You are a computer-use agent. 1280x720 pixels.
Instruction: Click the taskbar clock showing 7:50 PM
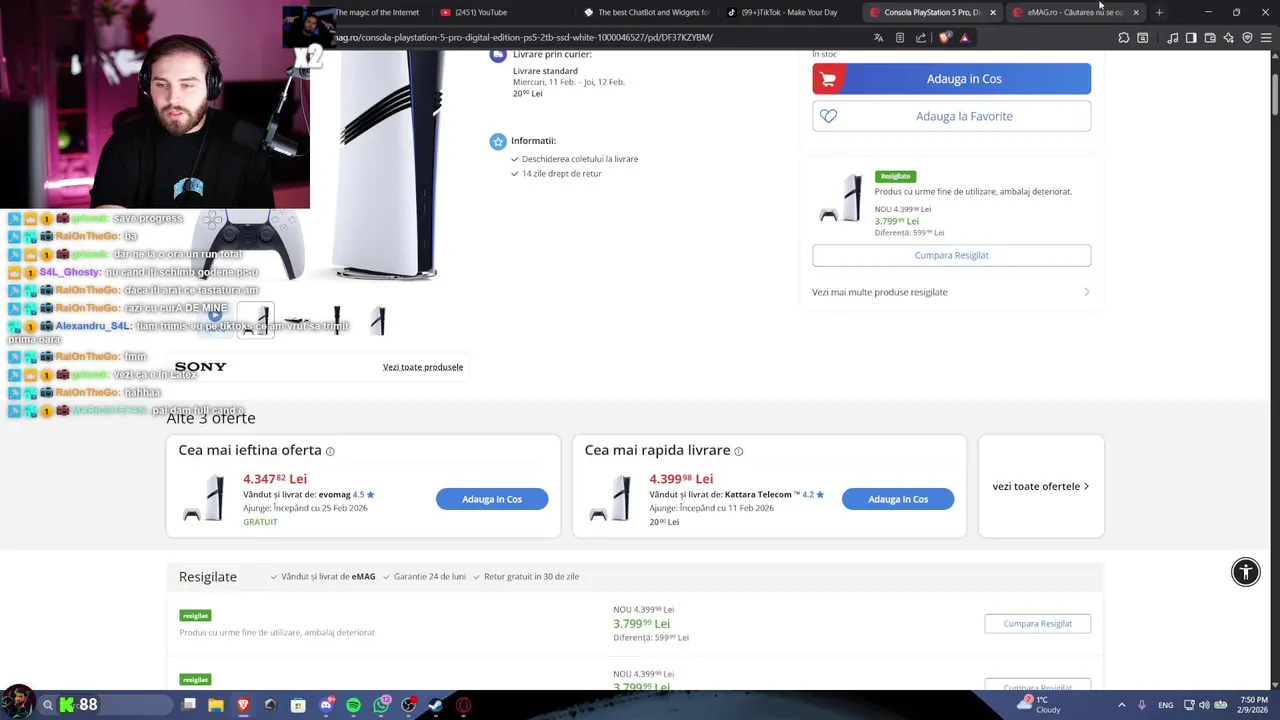(1254, 705)
